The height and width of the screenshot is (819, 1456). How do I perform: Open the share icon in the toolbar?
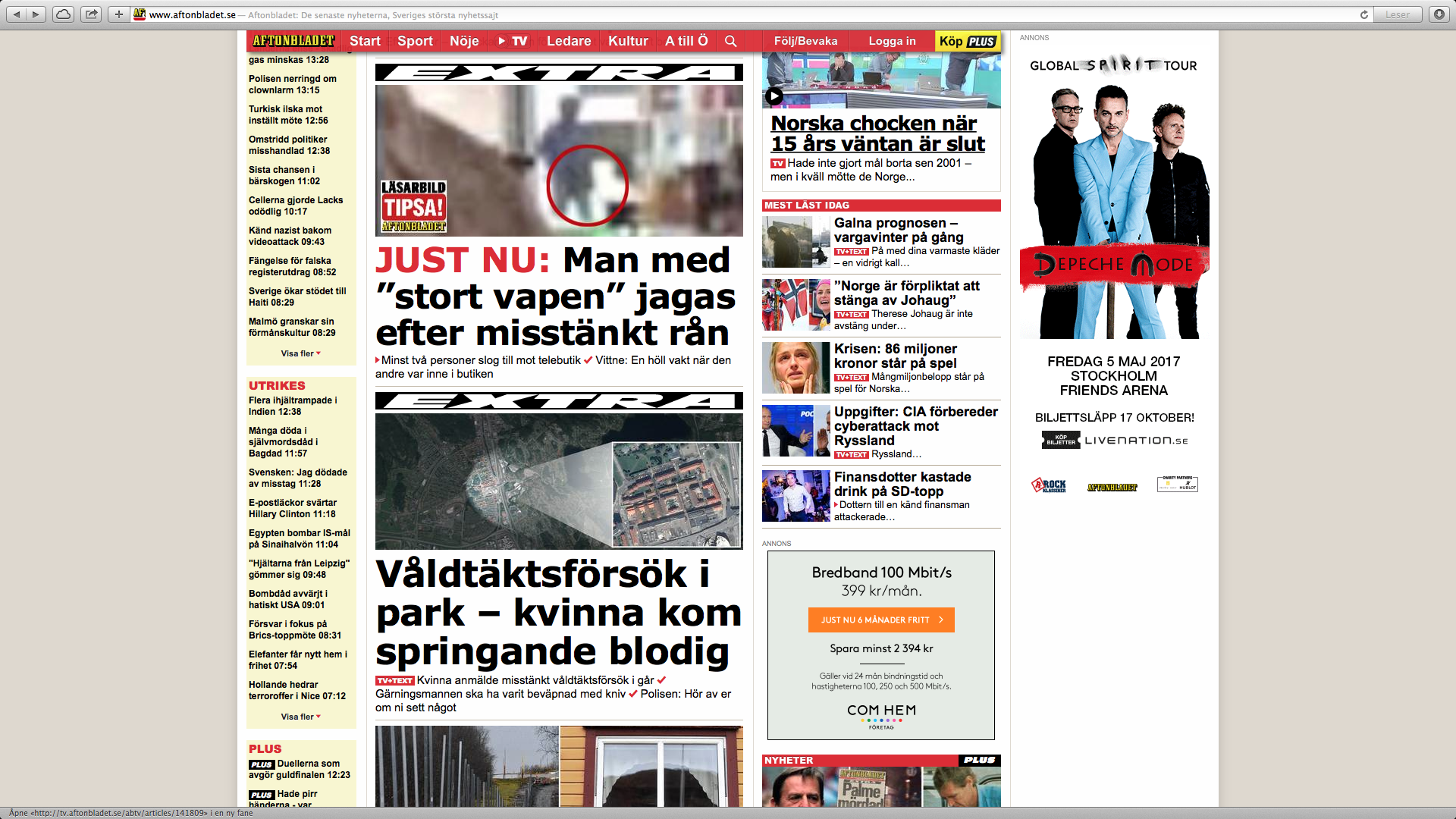pos(91,14)
